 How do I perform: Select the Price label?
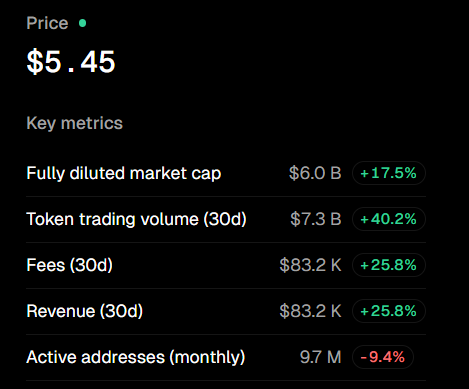(x=47, y=23)
